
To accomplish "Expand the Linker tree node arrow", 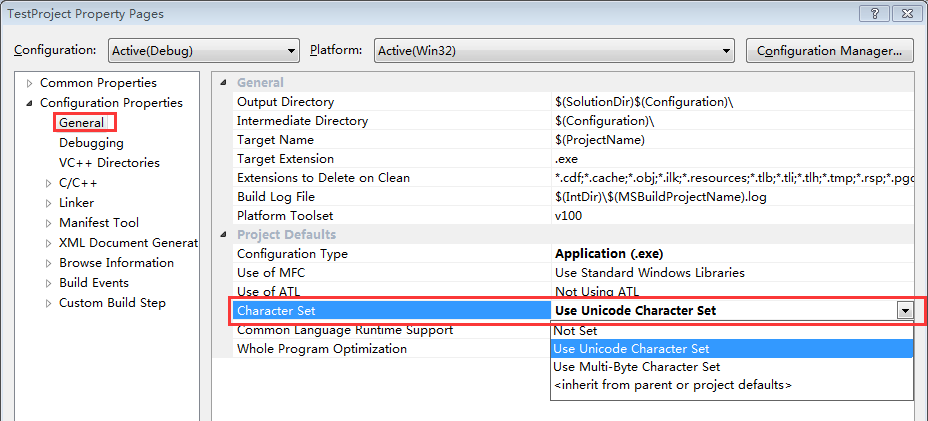I will (x=49, y=203).
